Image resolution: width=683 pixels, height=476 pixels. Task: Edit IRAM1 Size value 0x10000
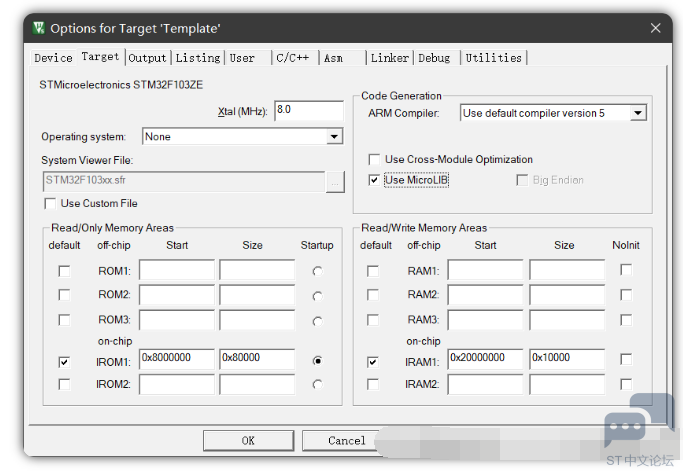tap(567, 359)
